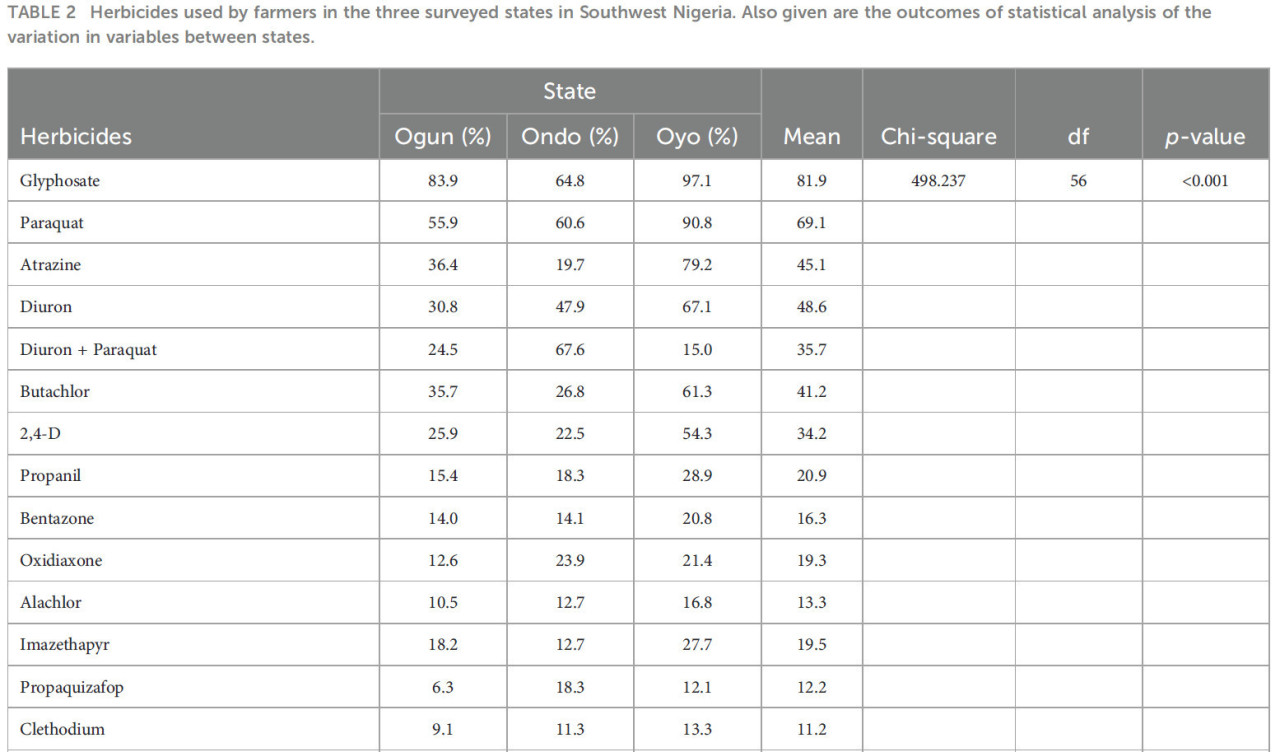Select the State header cell

[x=570, y=91]
